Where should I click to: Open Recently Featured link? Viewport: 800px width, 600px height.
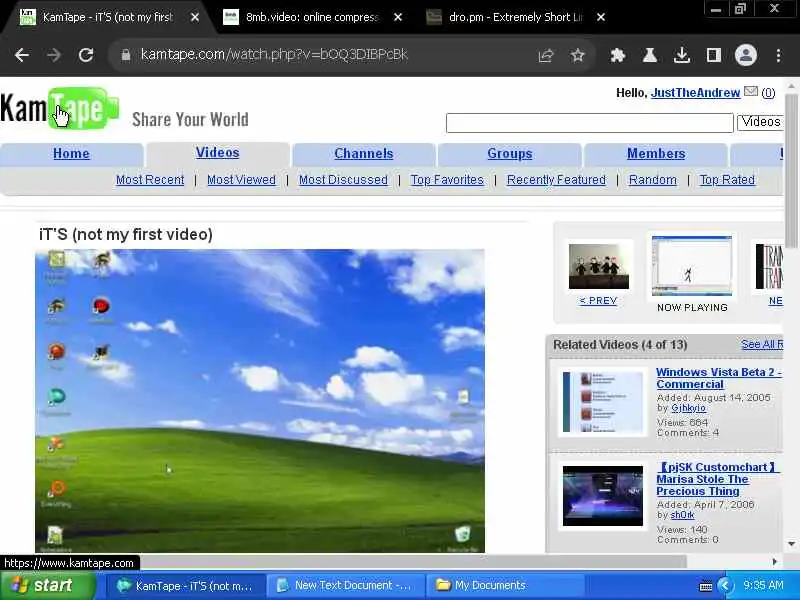(x=556, y=180)
